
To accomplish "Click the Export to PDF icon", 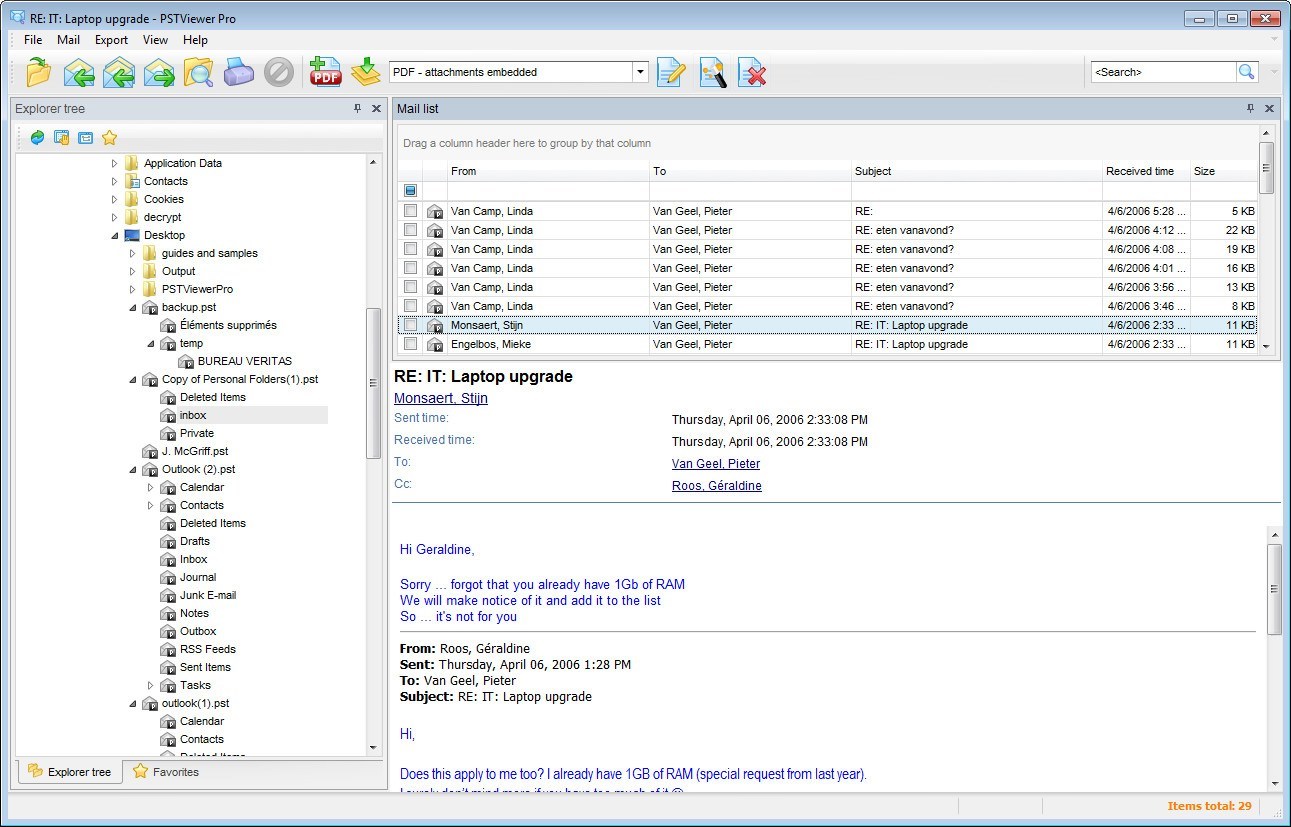I will pos(326,72).
